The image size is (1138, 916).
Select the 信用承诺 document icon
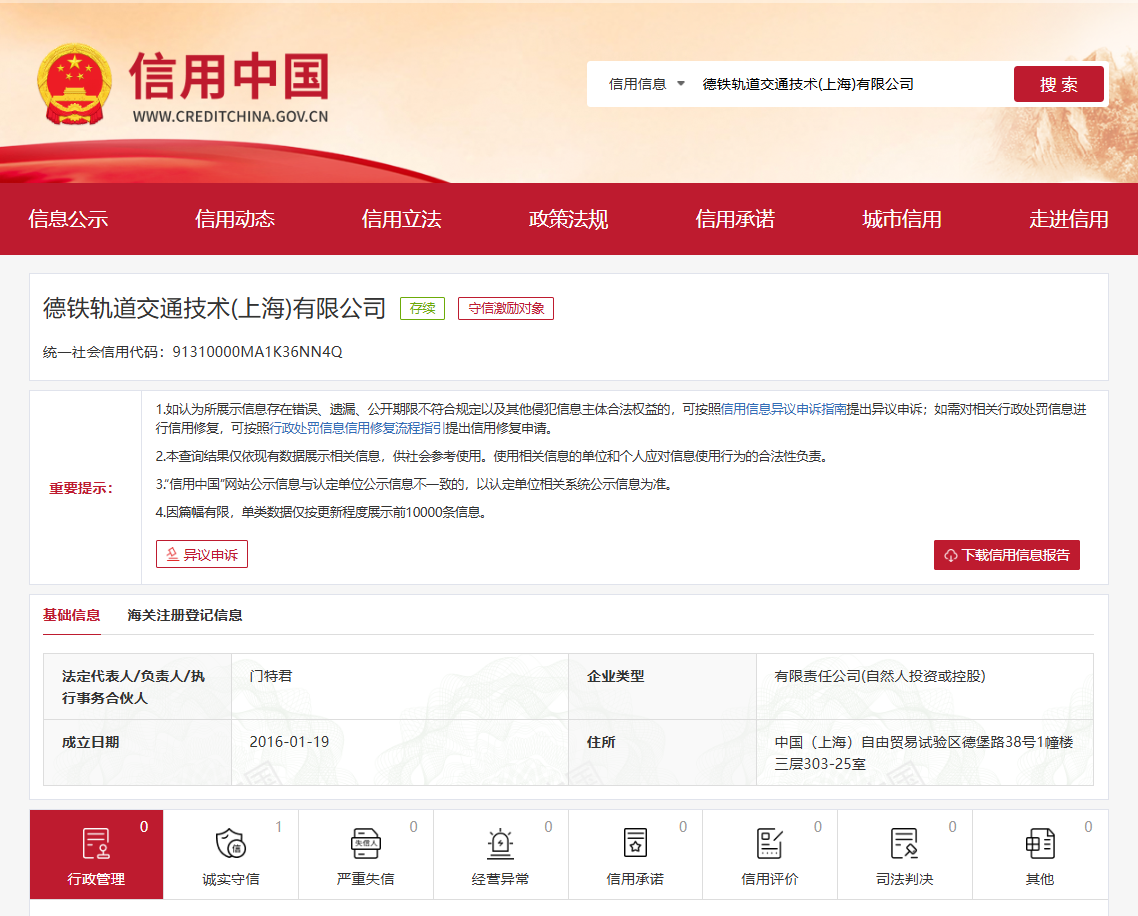click(x=635, y=844)
